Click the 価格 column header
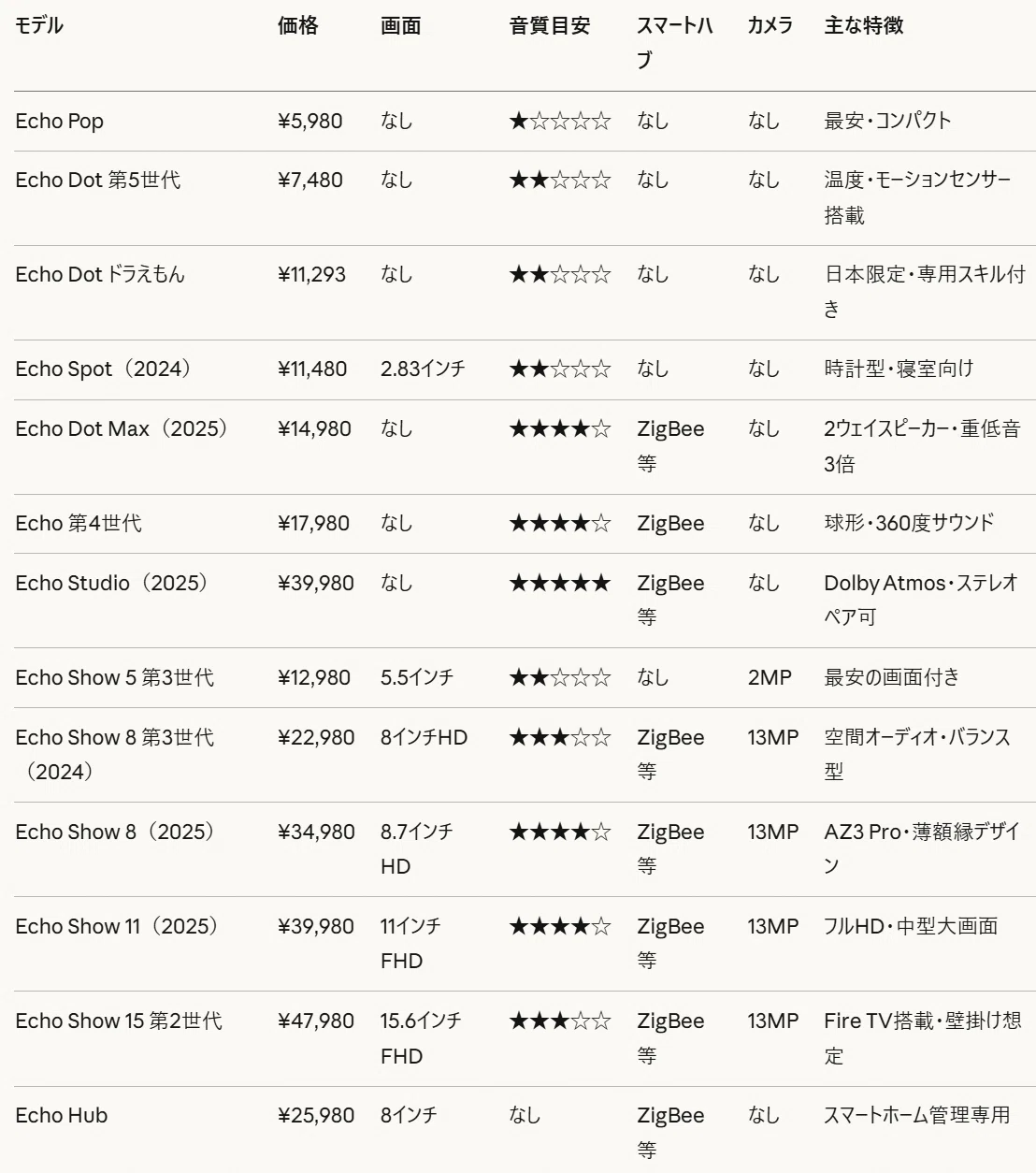This screenshot has height=1173, width=1036. (x=298, y=26)
